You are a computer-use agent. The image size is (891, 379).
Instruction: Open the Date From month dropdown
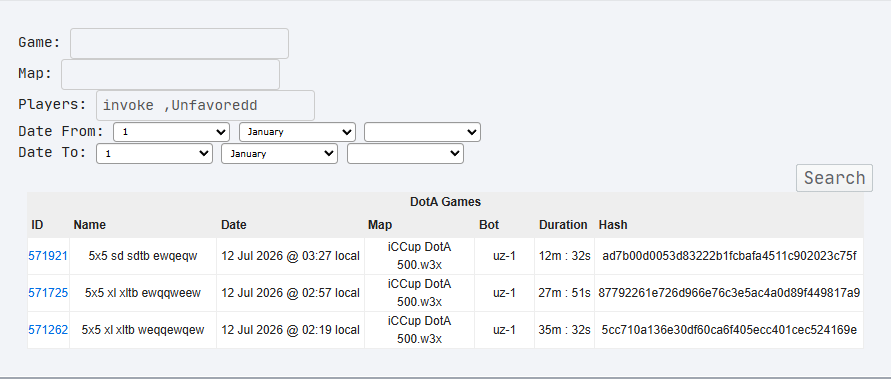(x=298, y=132)
